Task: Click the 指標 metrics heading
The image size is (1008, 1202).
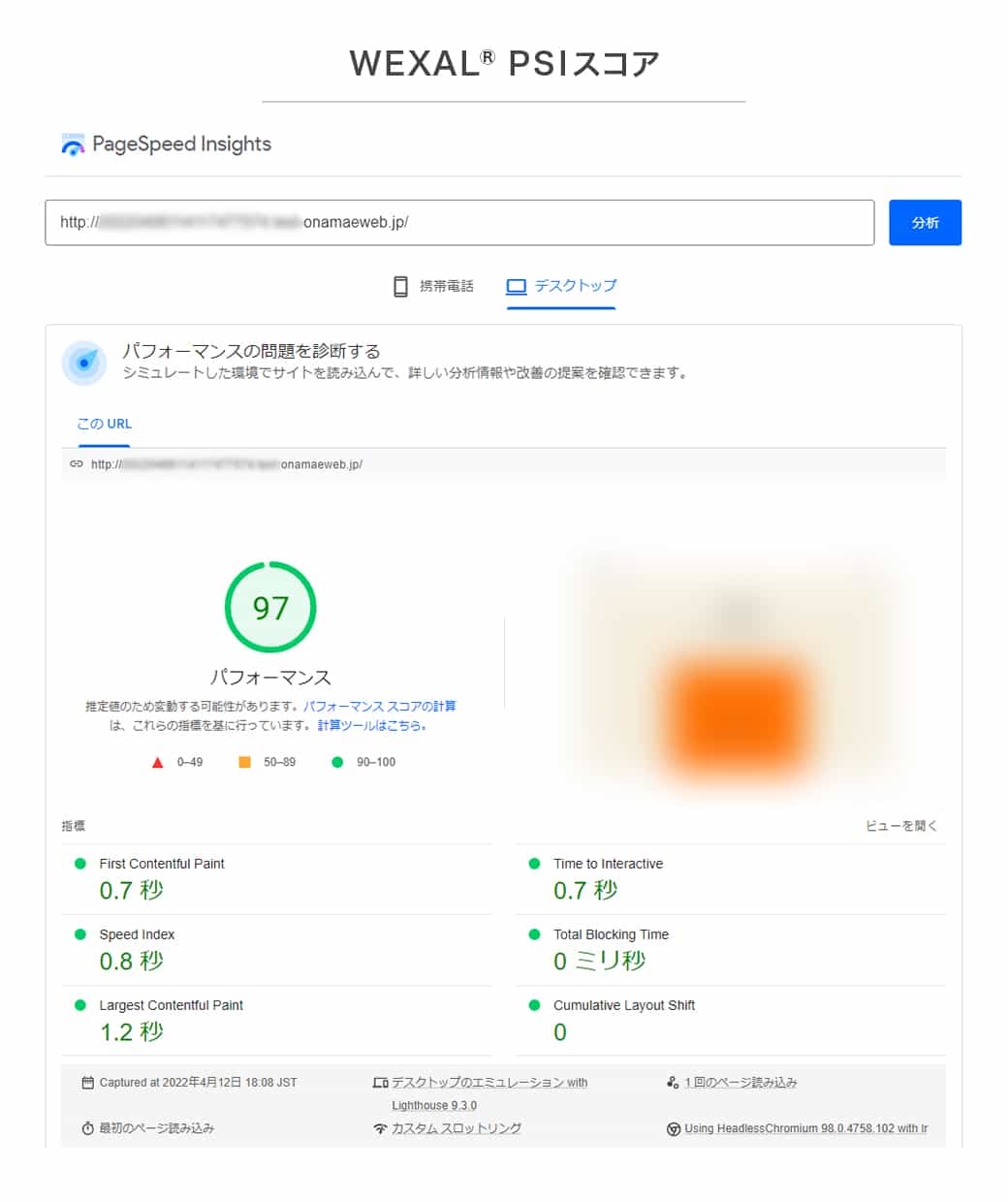Action: pos(74,826)
